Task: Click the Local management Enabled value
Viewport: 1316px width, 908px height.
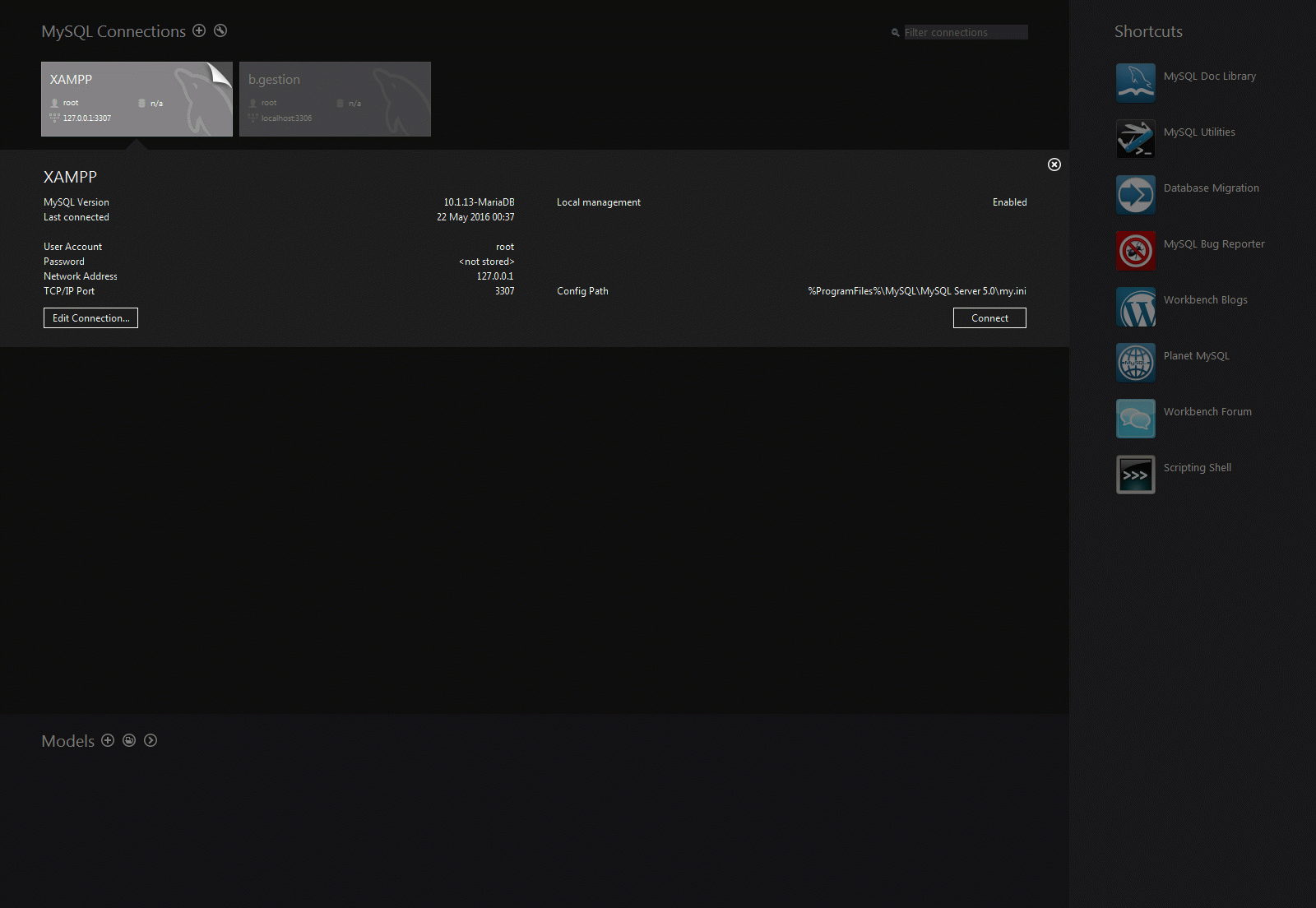Action: (1010, 202)
